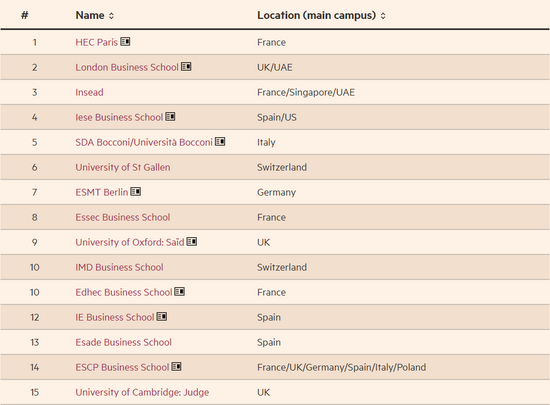Click profile icon next to IE Business School
Image resolution: width=550 pixels, height=405 pixels.
pyautogui.click(x=162, y=316)
